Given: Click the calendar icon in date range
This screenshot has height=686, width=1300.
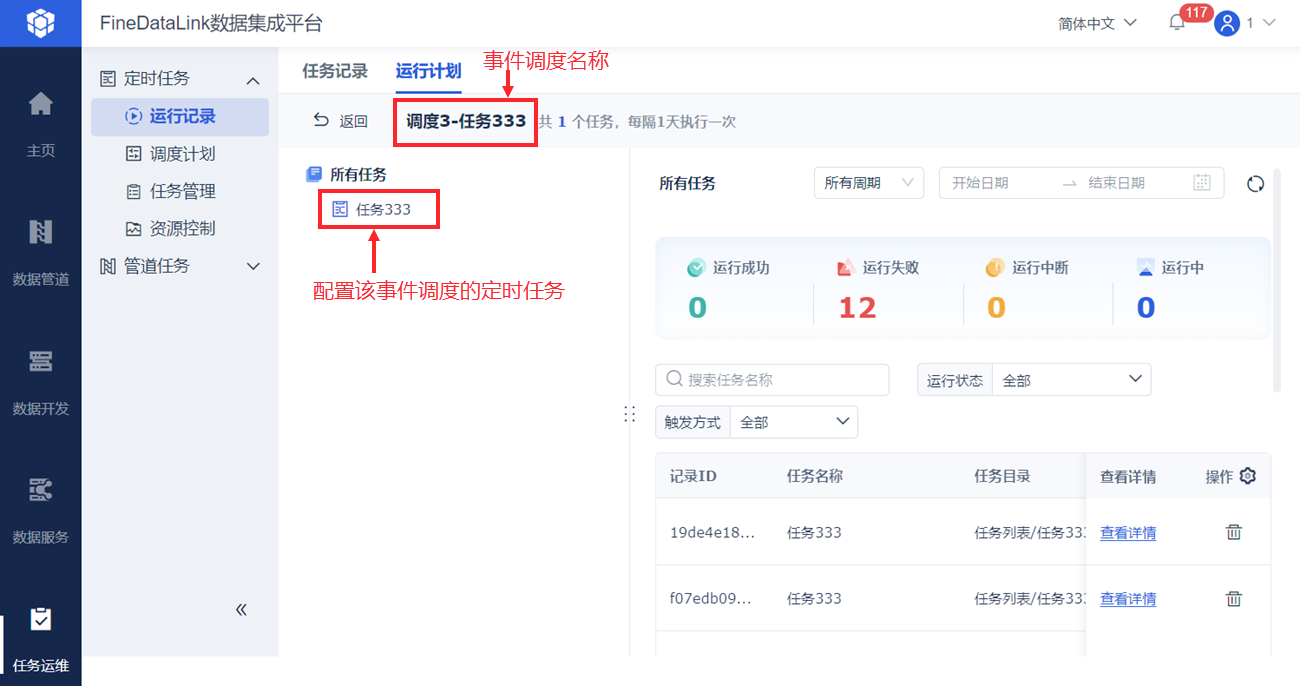Looking at the screenshot, I should click(x=1202, y=182).
